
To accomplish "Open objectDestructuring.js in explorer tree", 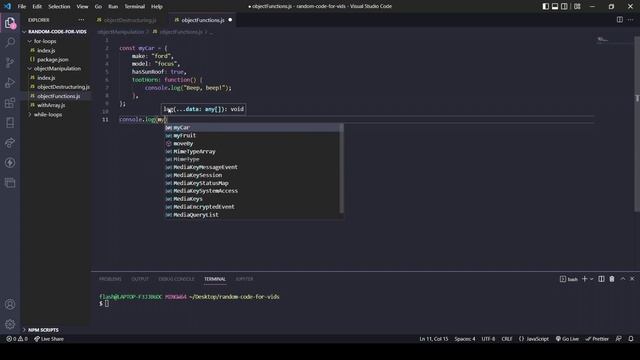I will click(x=63, y=87).
